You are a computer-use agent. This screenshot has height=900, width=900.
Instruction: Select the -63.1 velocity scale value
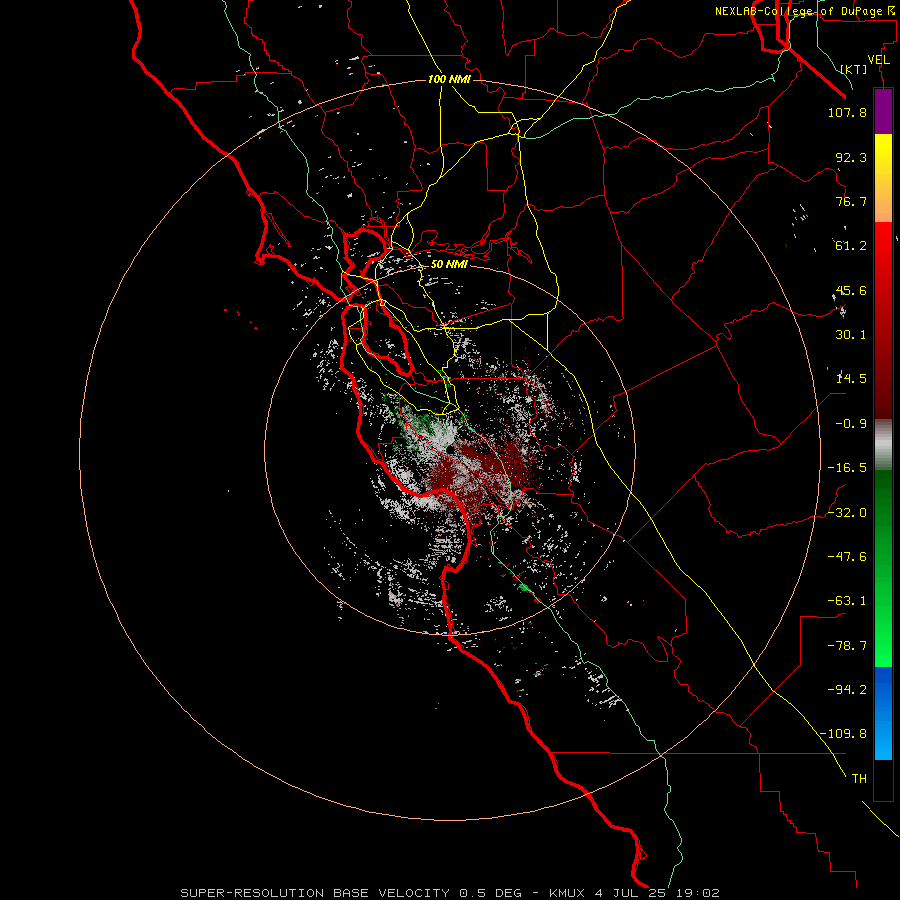[x=847, y=601]
